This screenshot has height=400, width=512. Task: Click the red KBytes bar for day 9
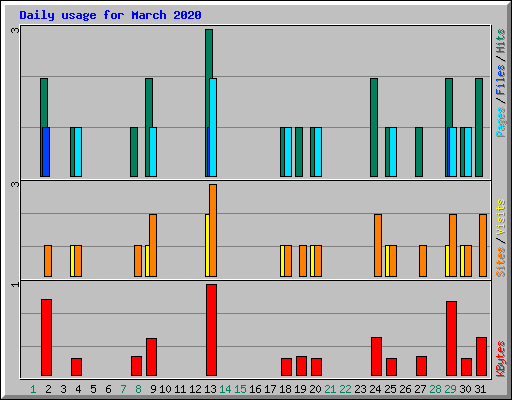(x=151, y=357)
